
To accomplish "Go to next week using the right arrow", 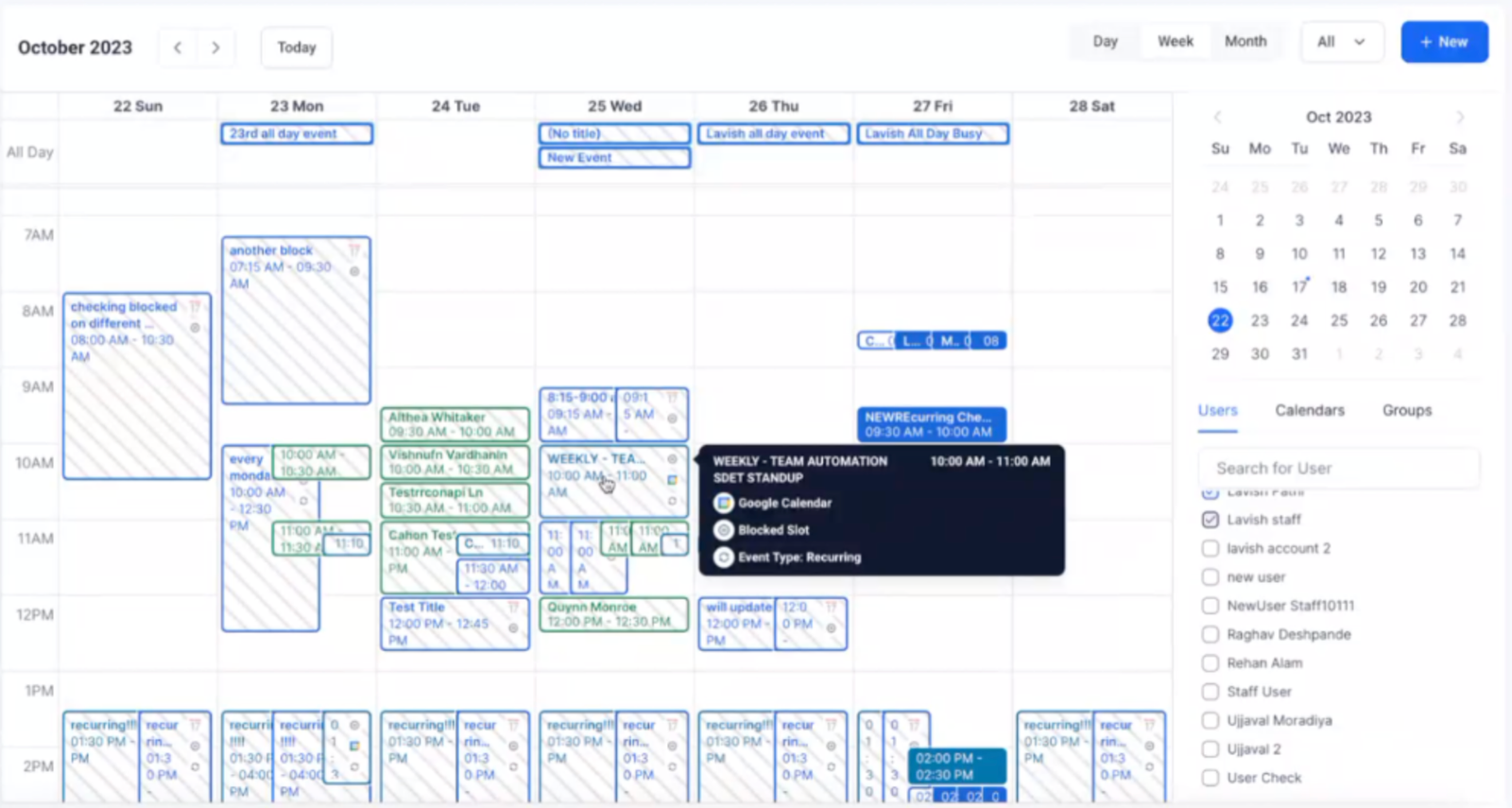I will 215,47.
